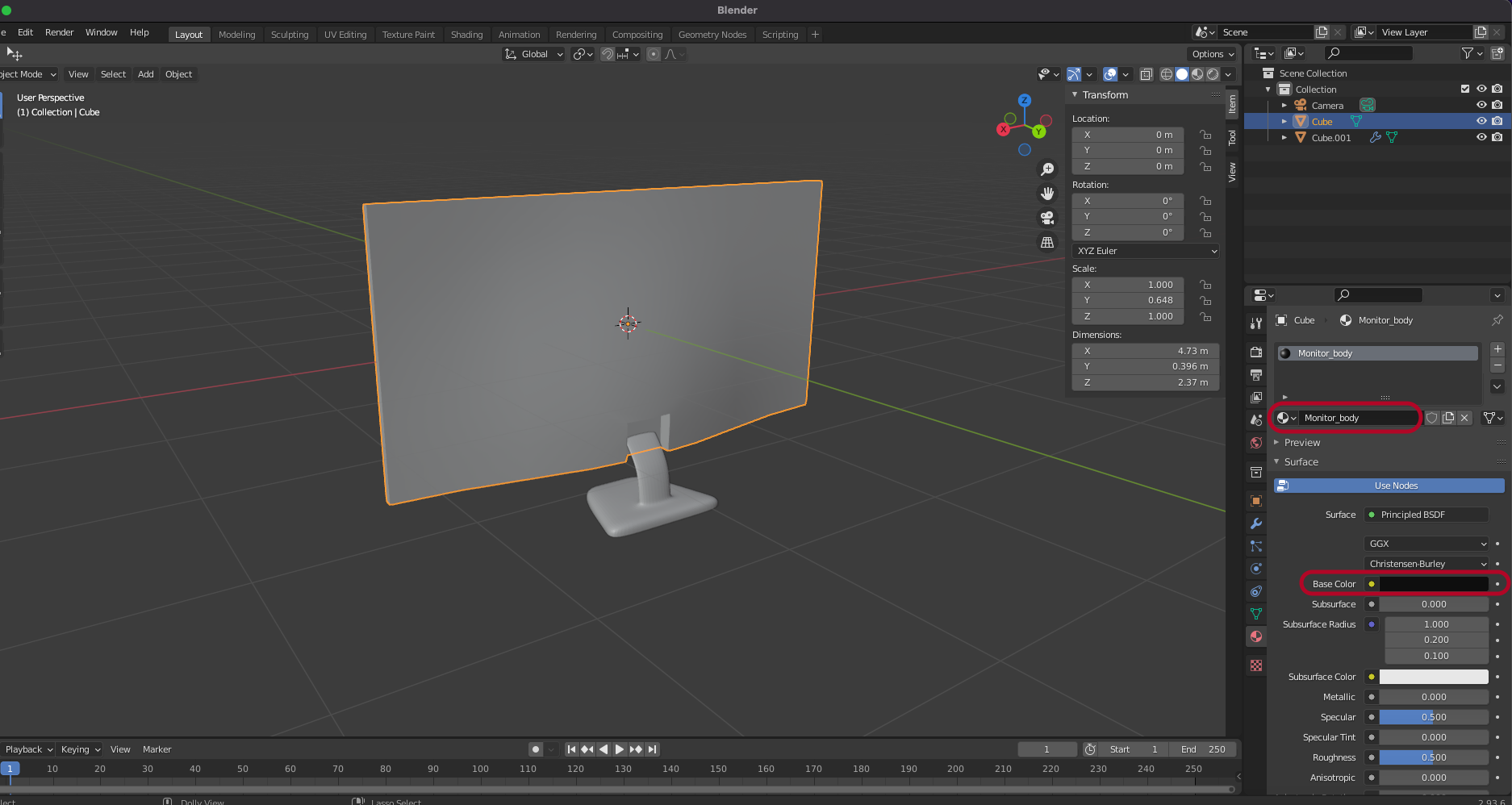
Task: Open the Options dropdown in viewport header
Action: pyautogui.click(x=1213, y=54)
